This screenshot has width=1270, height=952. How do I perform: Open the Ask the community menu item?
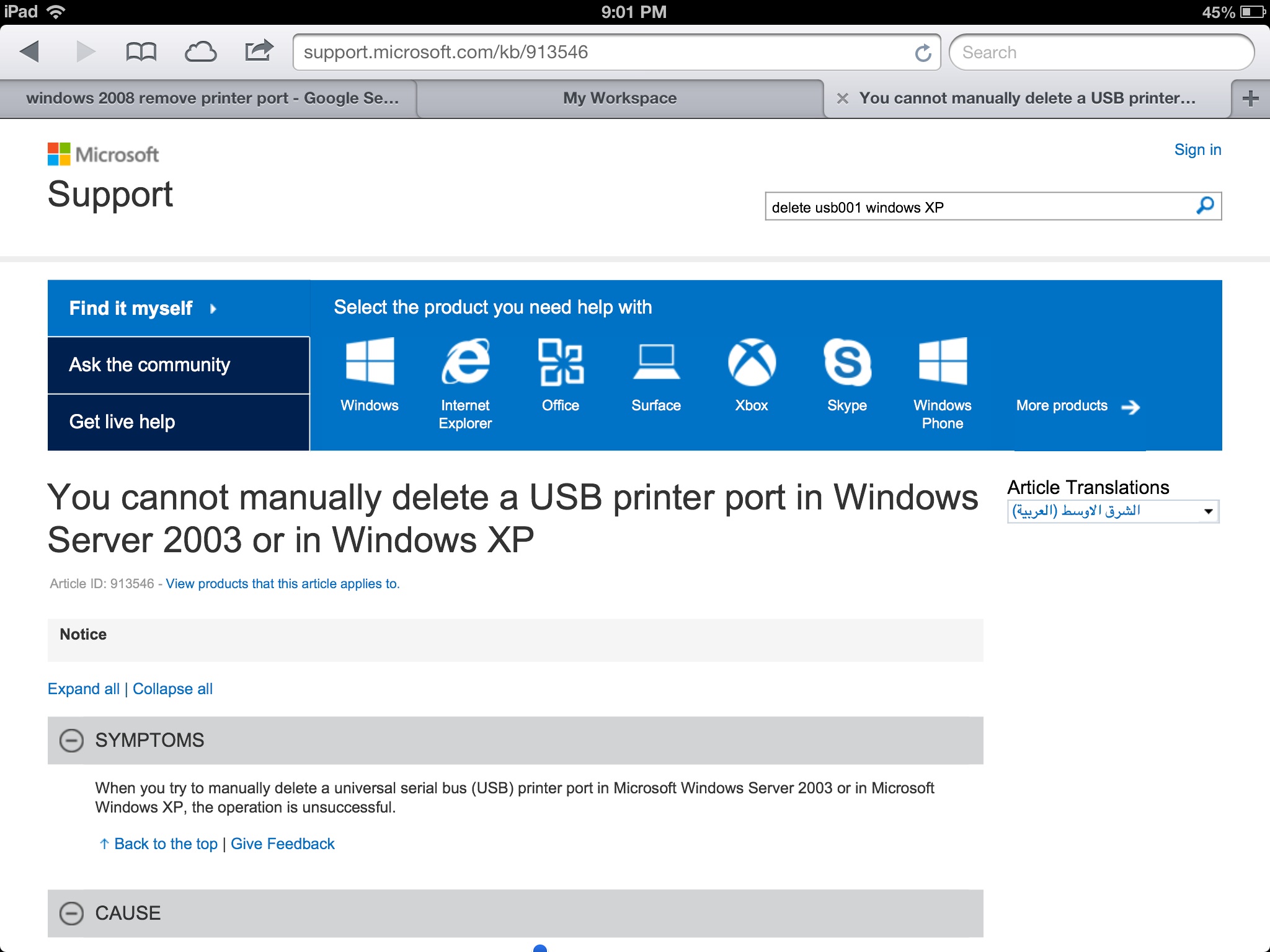pyautogui.click(x=179, y=365)
